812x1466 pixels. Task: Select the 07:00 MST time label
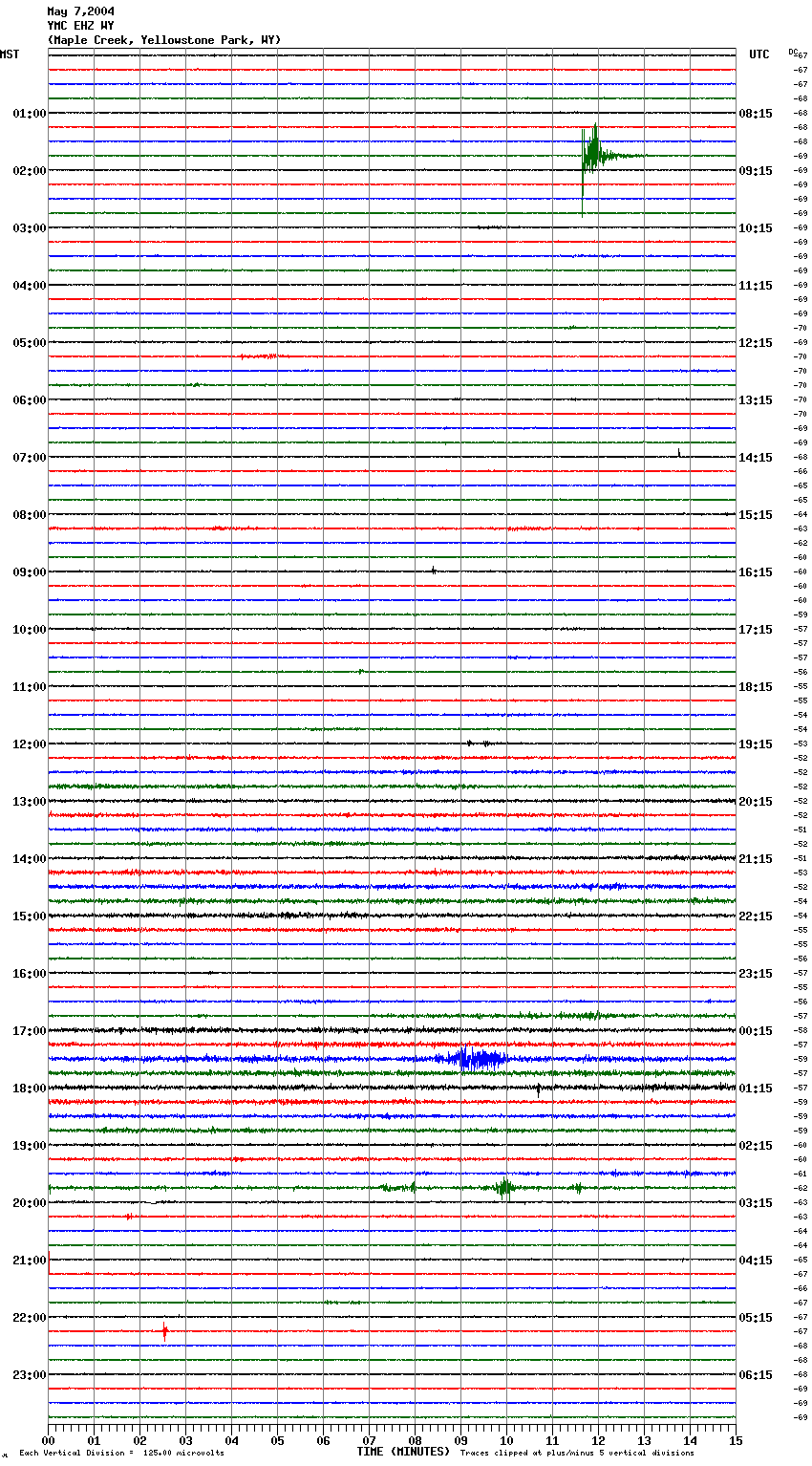[30, 458]
